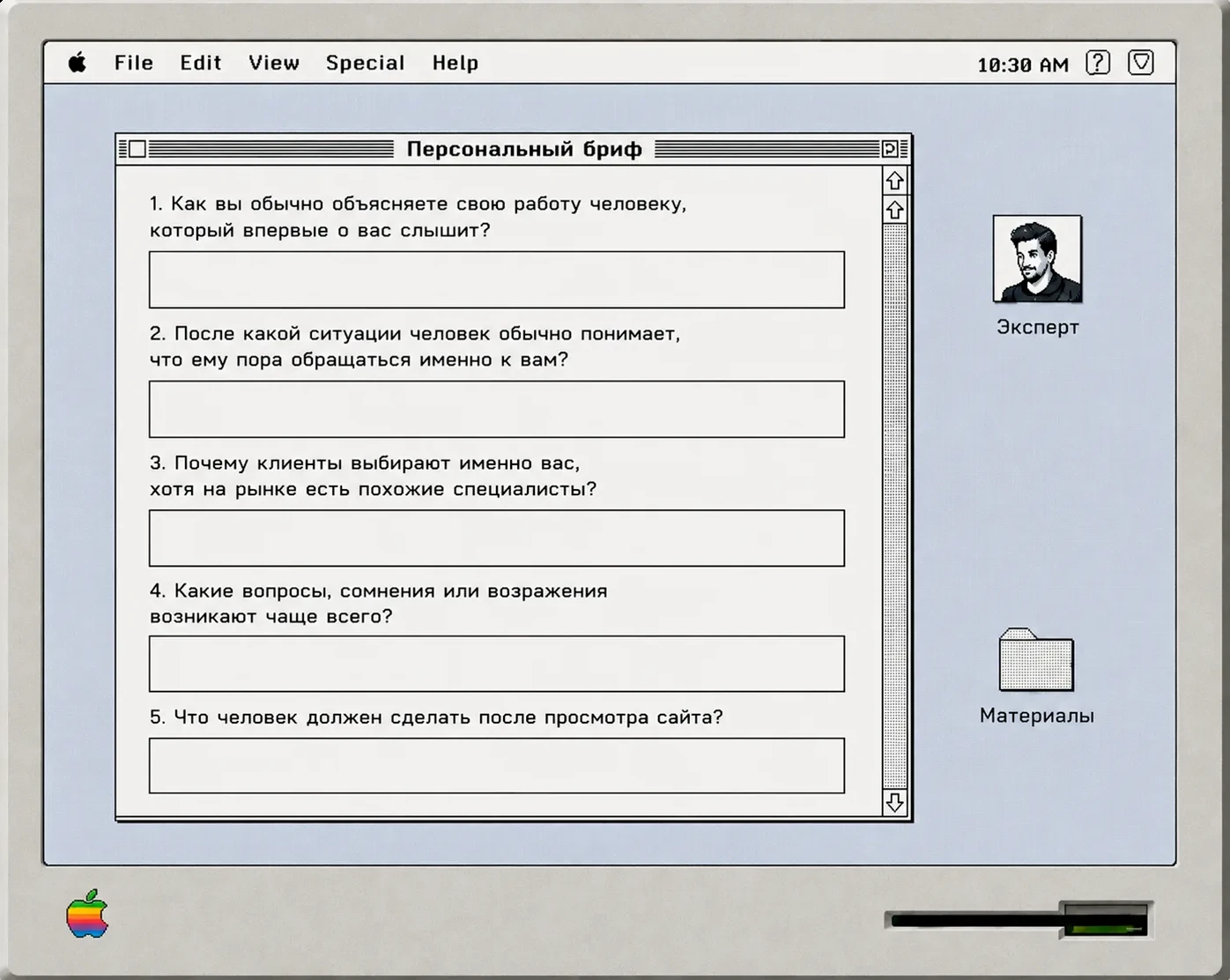
Task: Open the View menu
Action: tap(274, 63)
